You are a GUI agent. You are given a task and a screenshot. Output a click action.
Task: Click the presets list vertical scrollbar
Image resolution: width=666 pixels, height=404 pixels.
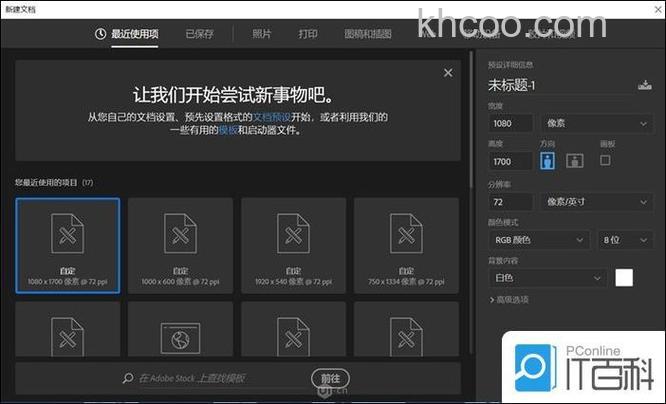point(471,120)
